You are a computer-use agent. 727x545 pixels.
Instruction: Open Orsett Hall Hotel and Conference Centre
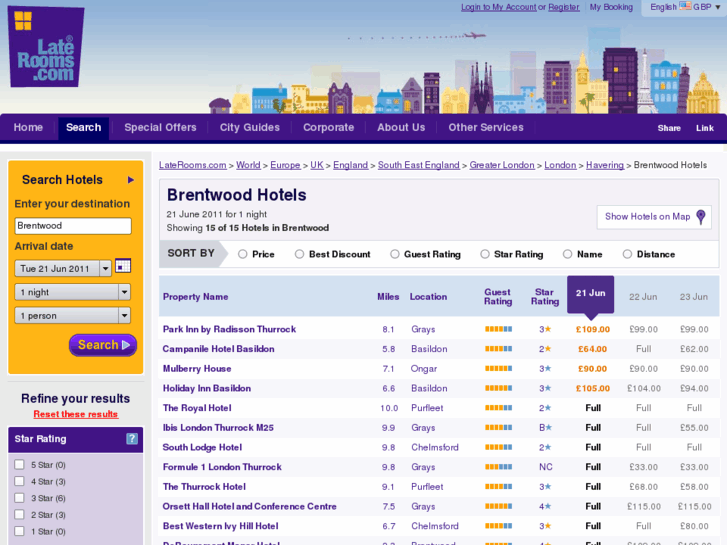[x=249, y=507]
